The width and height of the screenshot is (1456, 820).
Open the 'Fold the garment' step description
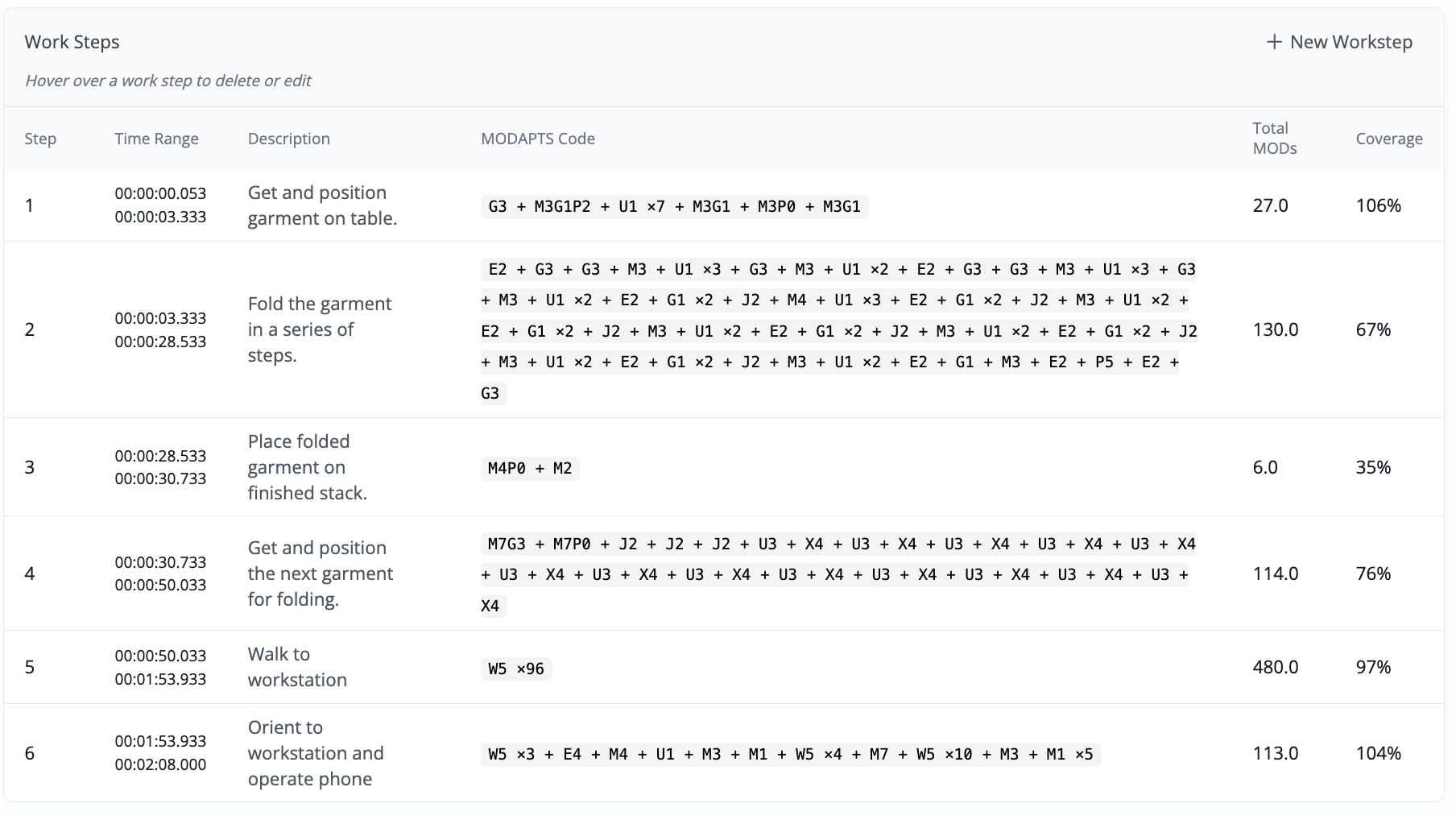click(x=319, y=329)
